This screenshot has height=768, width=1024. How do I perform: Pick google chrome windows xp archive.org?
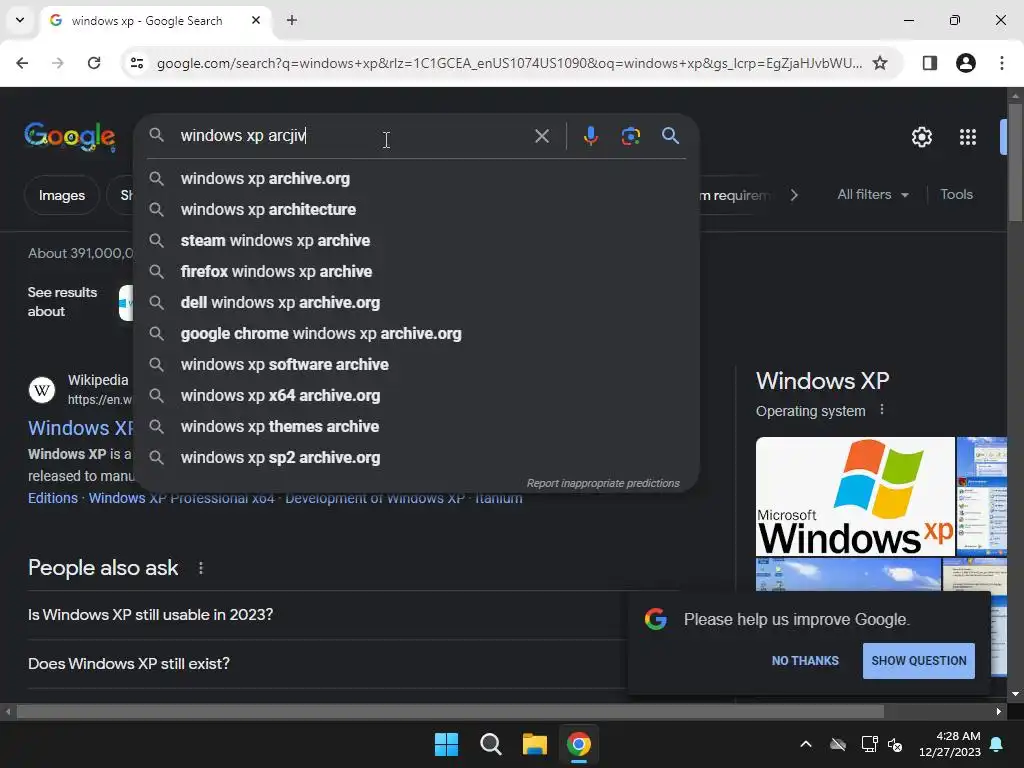pos(417,334)
